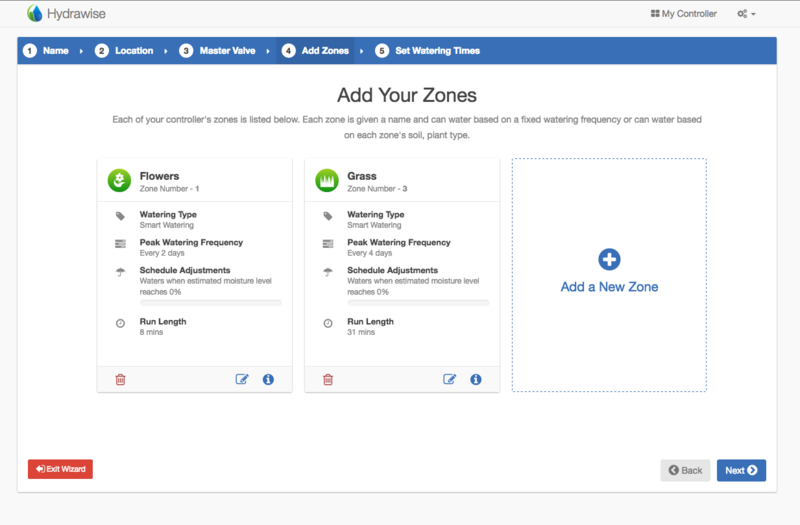This screenshot has height=525, width=800.
Task: Click the blue plus icon to add zone
Action: pyautogui.click(x=609, y=259)
